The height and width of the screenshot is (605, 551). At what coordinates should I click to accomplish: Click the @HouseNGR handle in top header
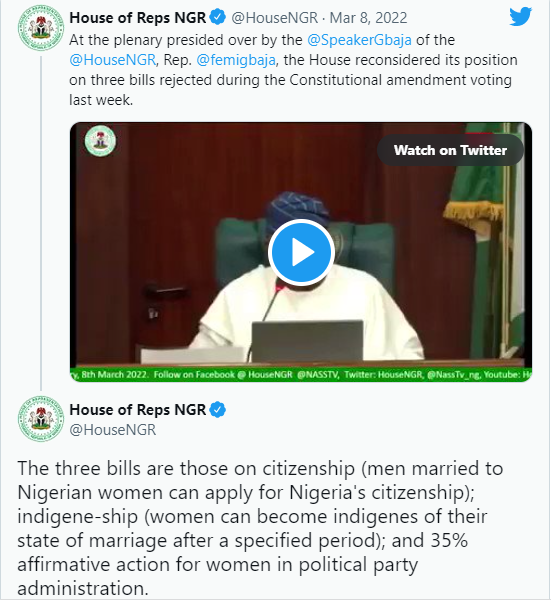pyautogui.click(x=274, y=18)
